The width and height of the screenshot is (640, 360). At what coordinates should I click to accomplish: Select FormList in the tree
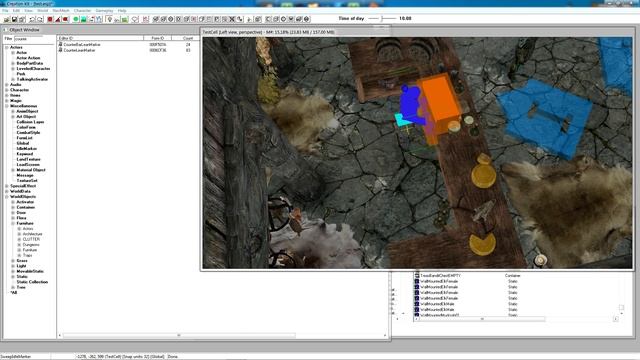click(24, 138)
